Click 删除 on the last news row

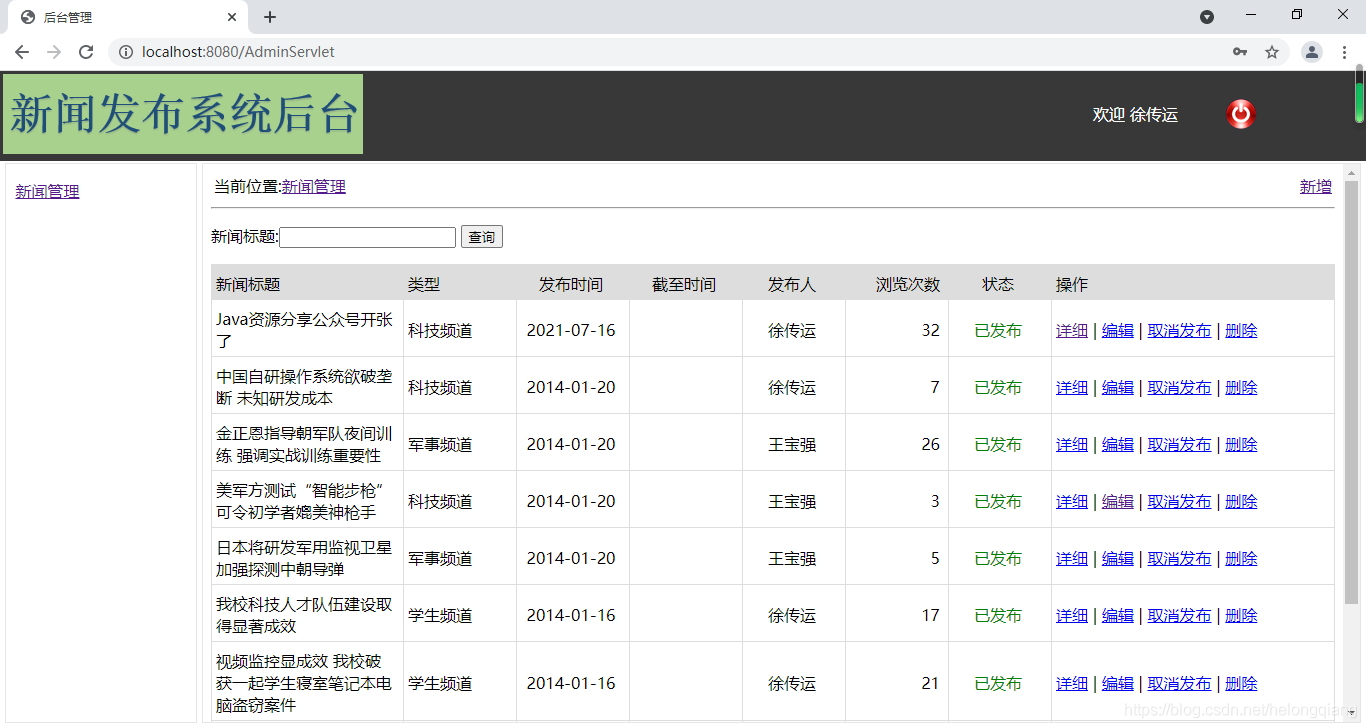[1240, 682]
